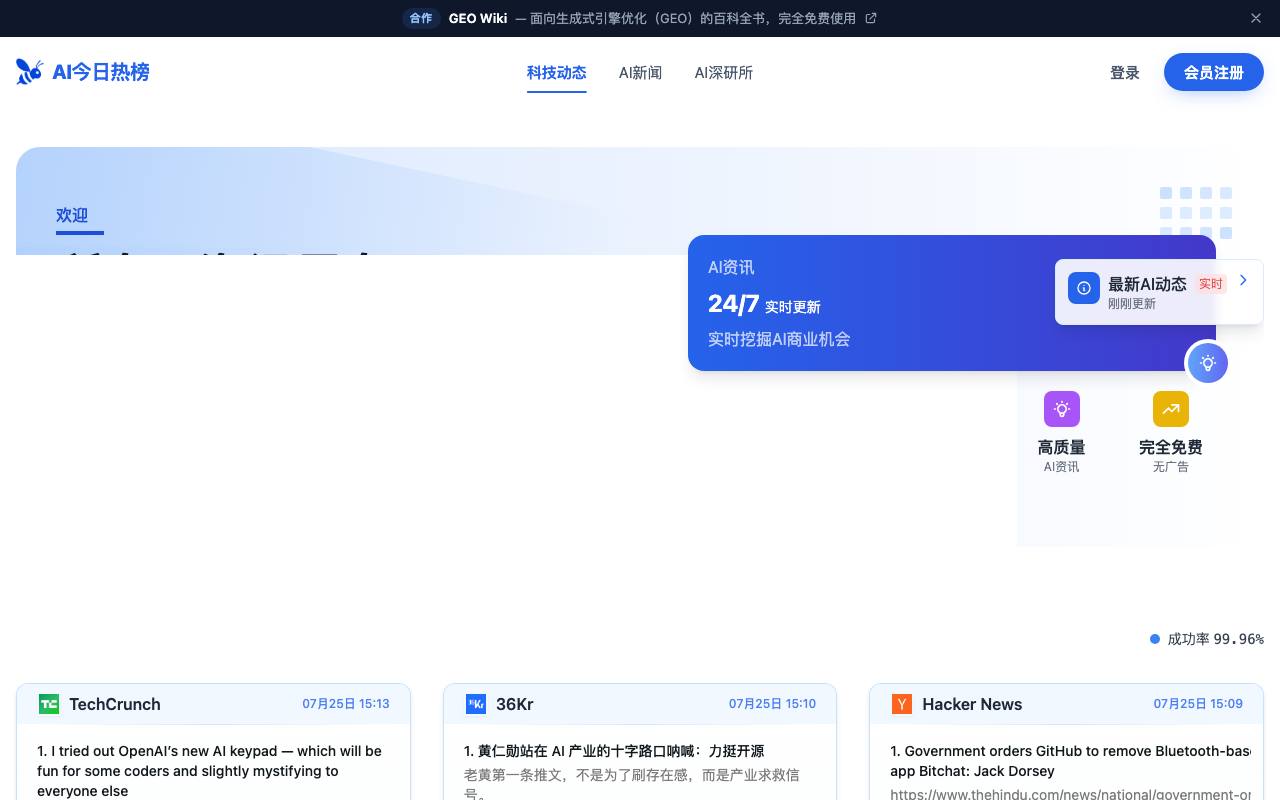Switch to the AI新闻 tab
The image size is (1280, 800).
(x=641, y=73)
